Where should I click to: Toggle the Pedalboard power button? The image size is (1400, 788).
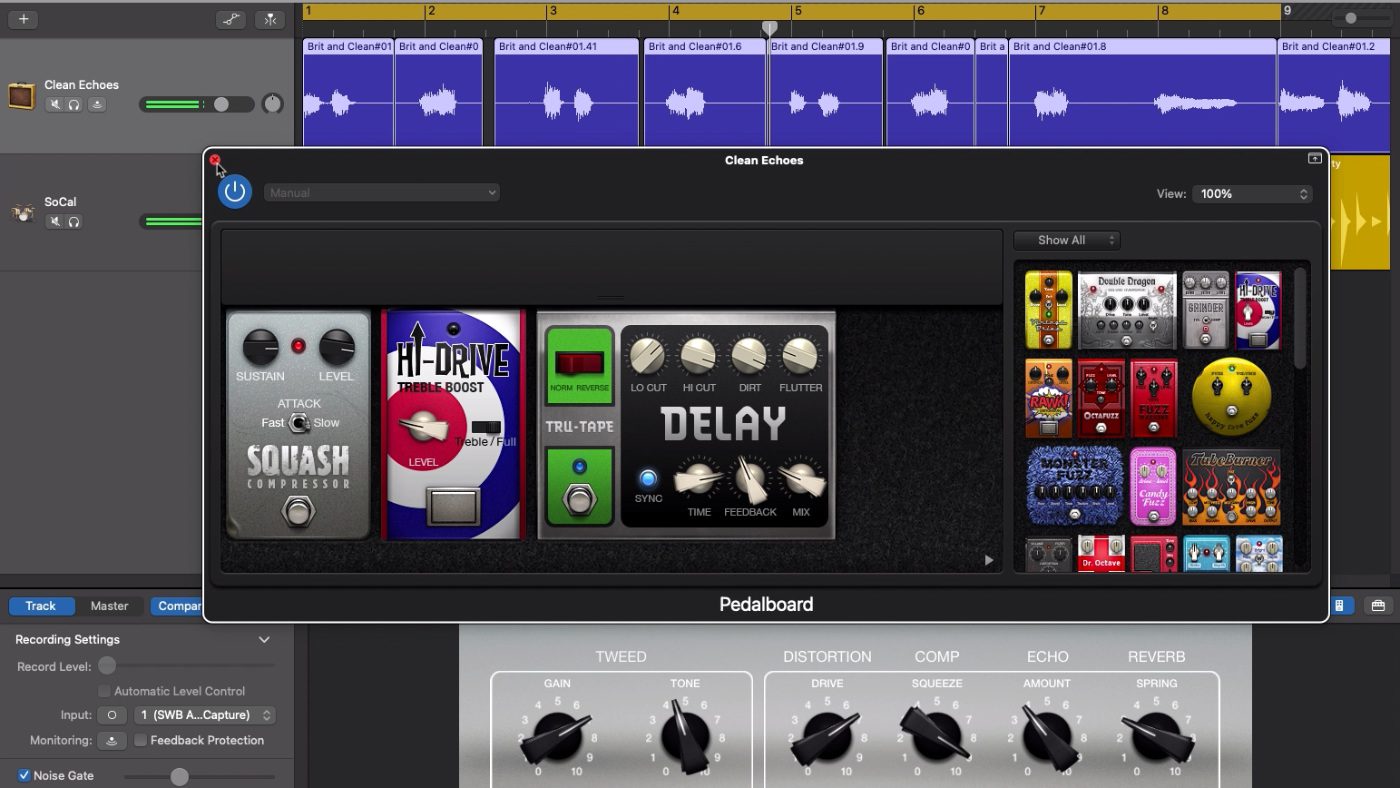235,192
